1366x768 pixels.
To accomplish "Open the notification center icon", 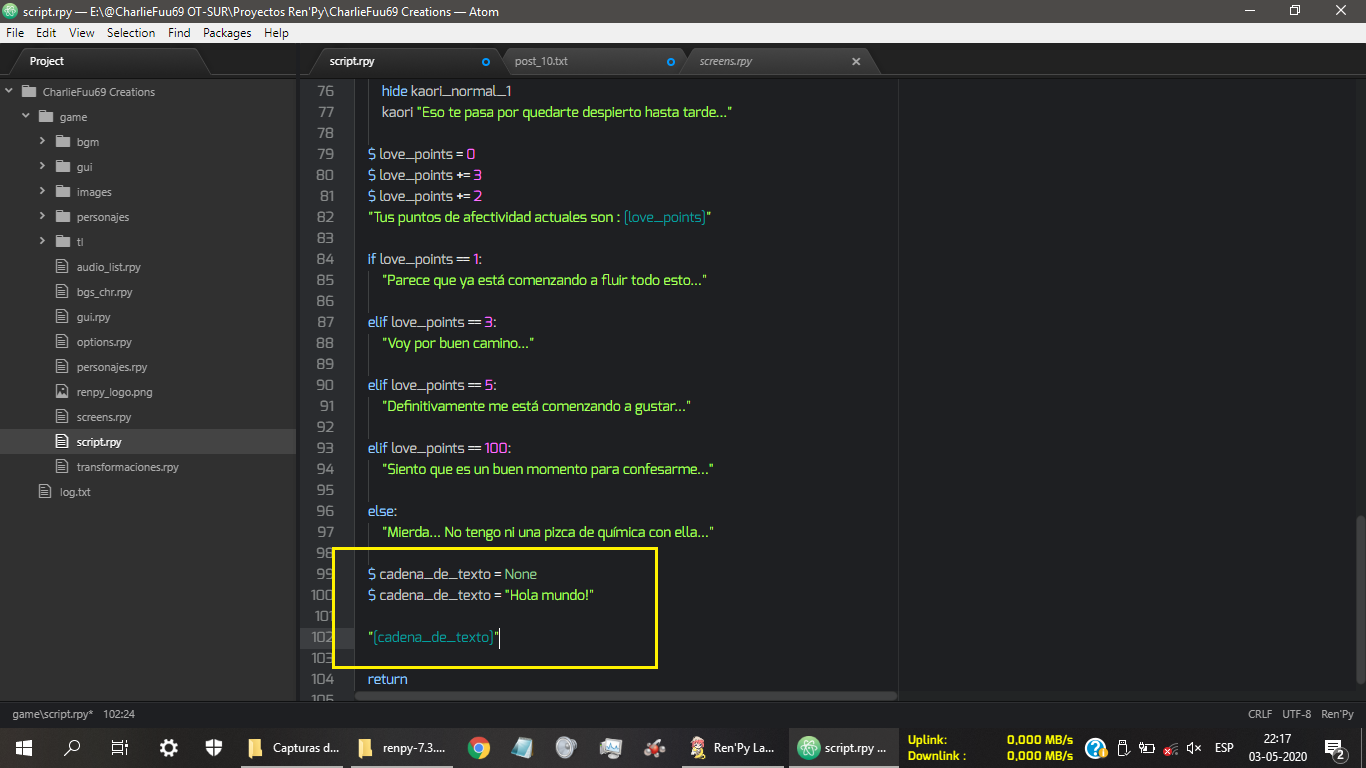I will pyautogui.click(x=1333, y=747).
